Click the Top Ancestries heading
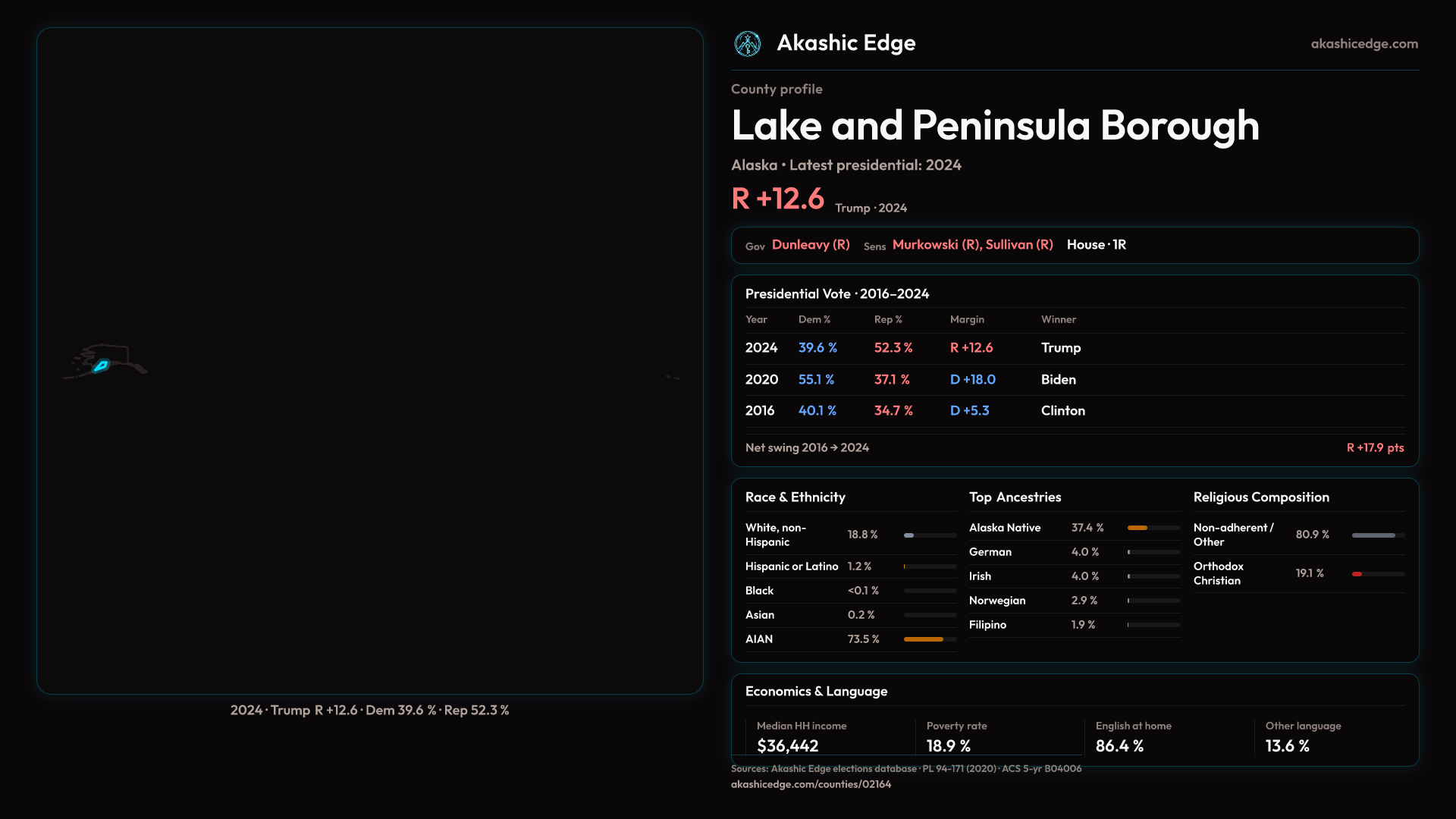The image size is (1456, 819). click(1015, 497)
